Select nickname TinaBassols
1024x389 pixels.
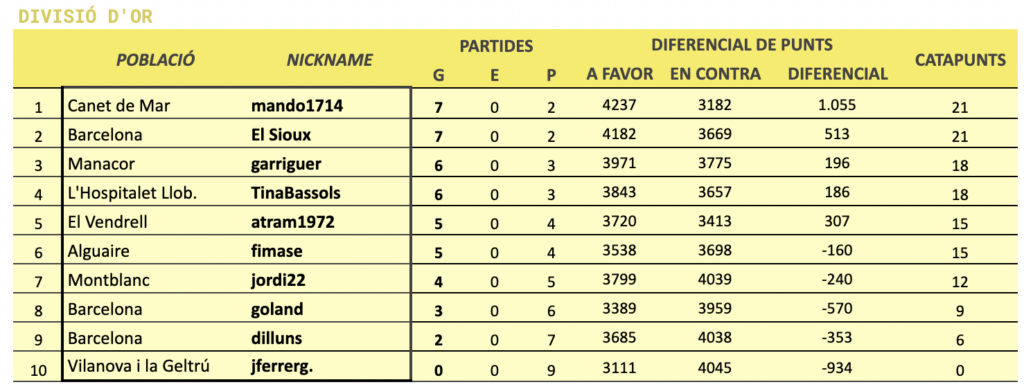(296, 193)
